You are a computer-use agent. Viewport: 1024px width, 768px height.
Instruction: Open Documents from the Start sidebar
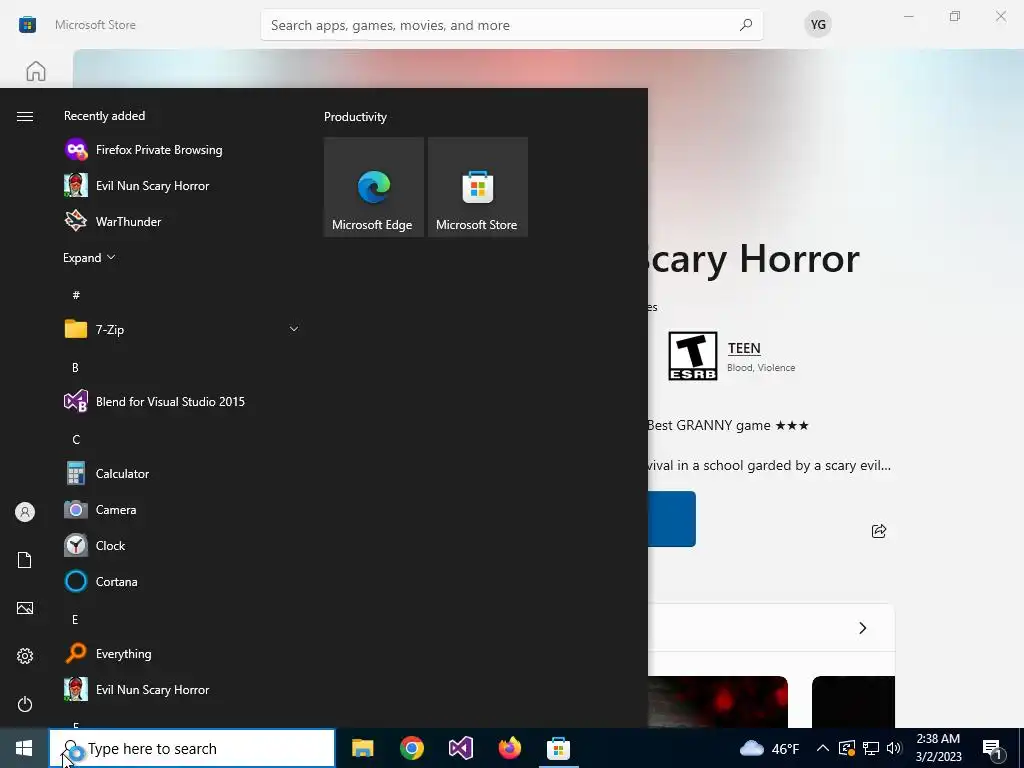tap(25, 560)
